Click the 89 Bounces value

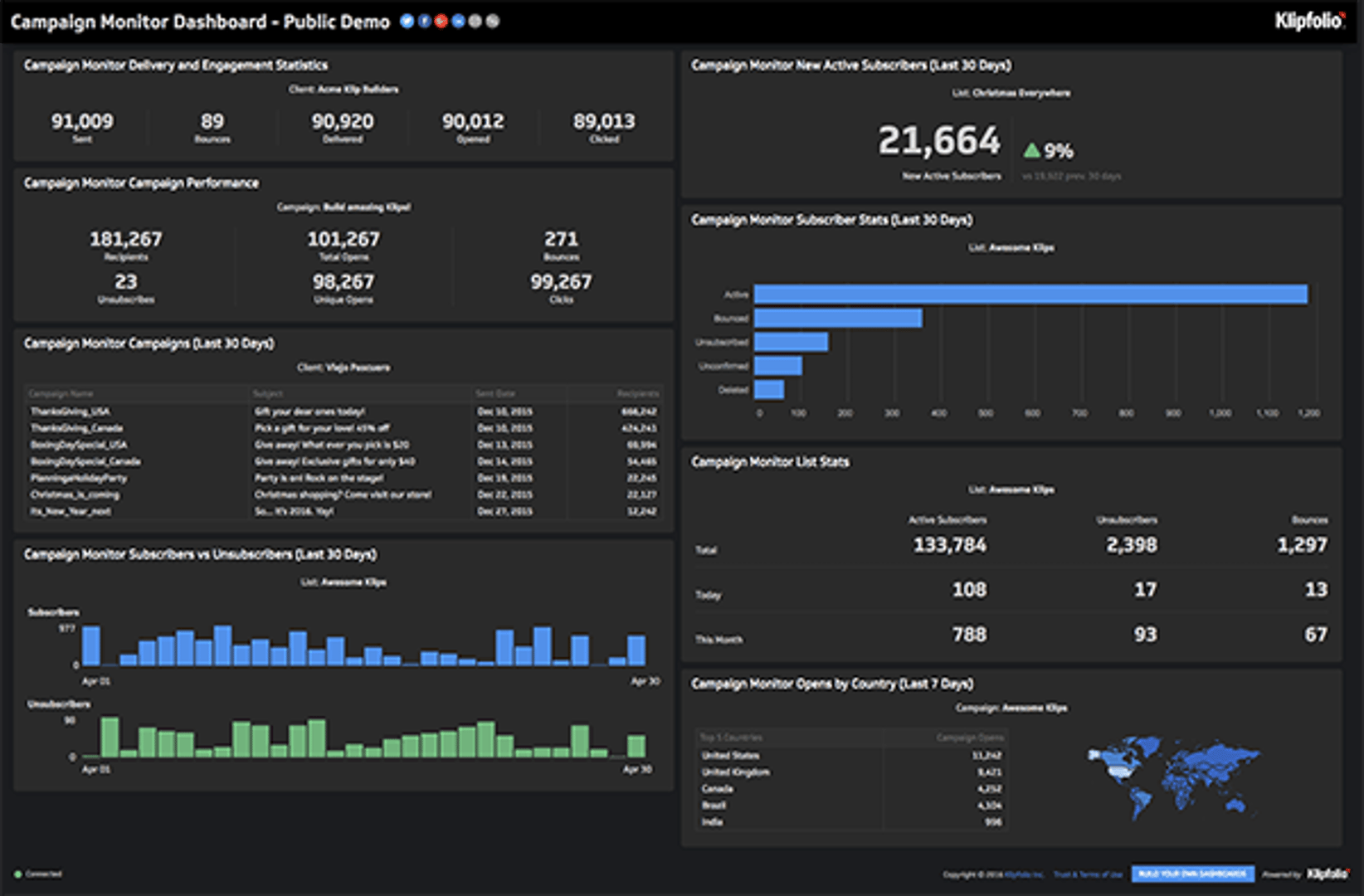click(x=212, y=121)
